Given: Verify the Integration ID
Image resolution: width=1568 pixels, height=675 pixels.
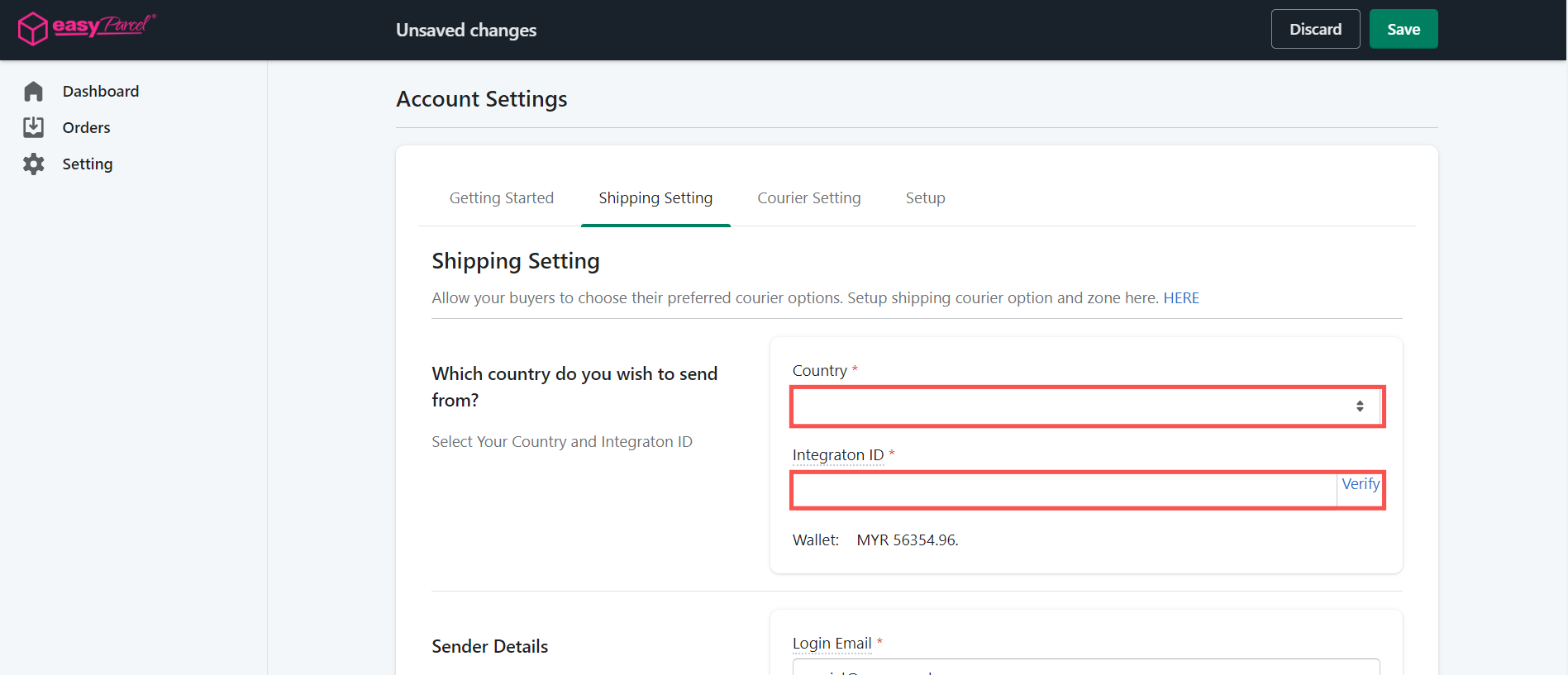Looking at the screenshot, I should 1360,484.
